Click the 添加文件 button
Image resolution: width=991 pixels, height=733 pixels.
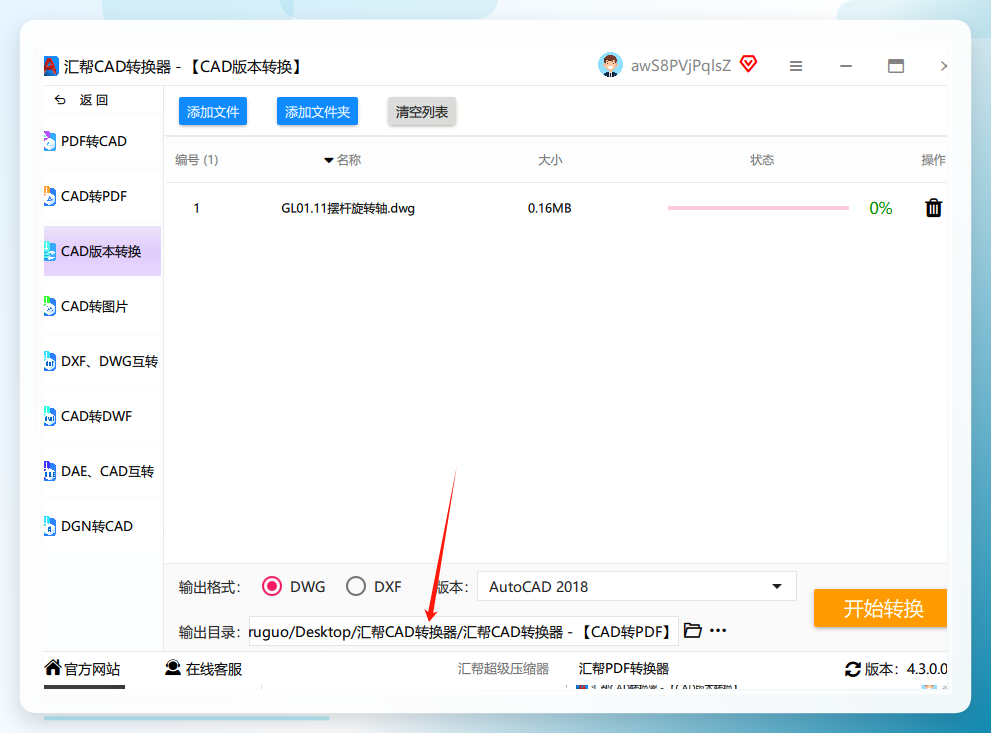[213, 112]
